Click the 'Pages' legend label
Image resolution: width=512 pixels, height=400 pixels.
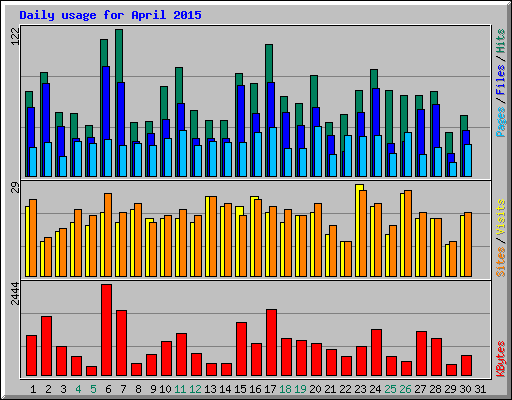tap(501, 122)
